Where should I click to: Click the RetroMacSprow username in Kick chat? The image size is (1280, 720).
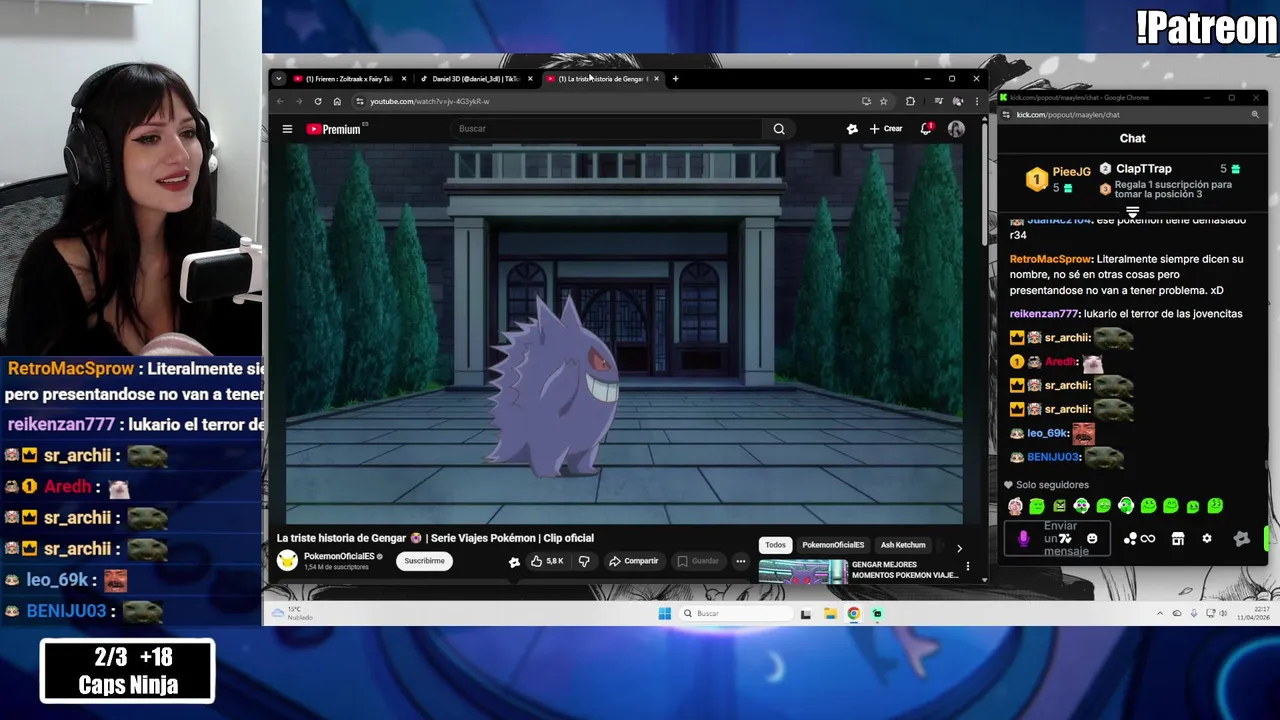pyautogui.click(x=1050, y=259)
